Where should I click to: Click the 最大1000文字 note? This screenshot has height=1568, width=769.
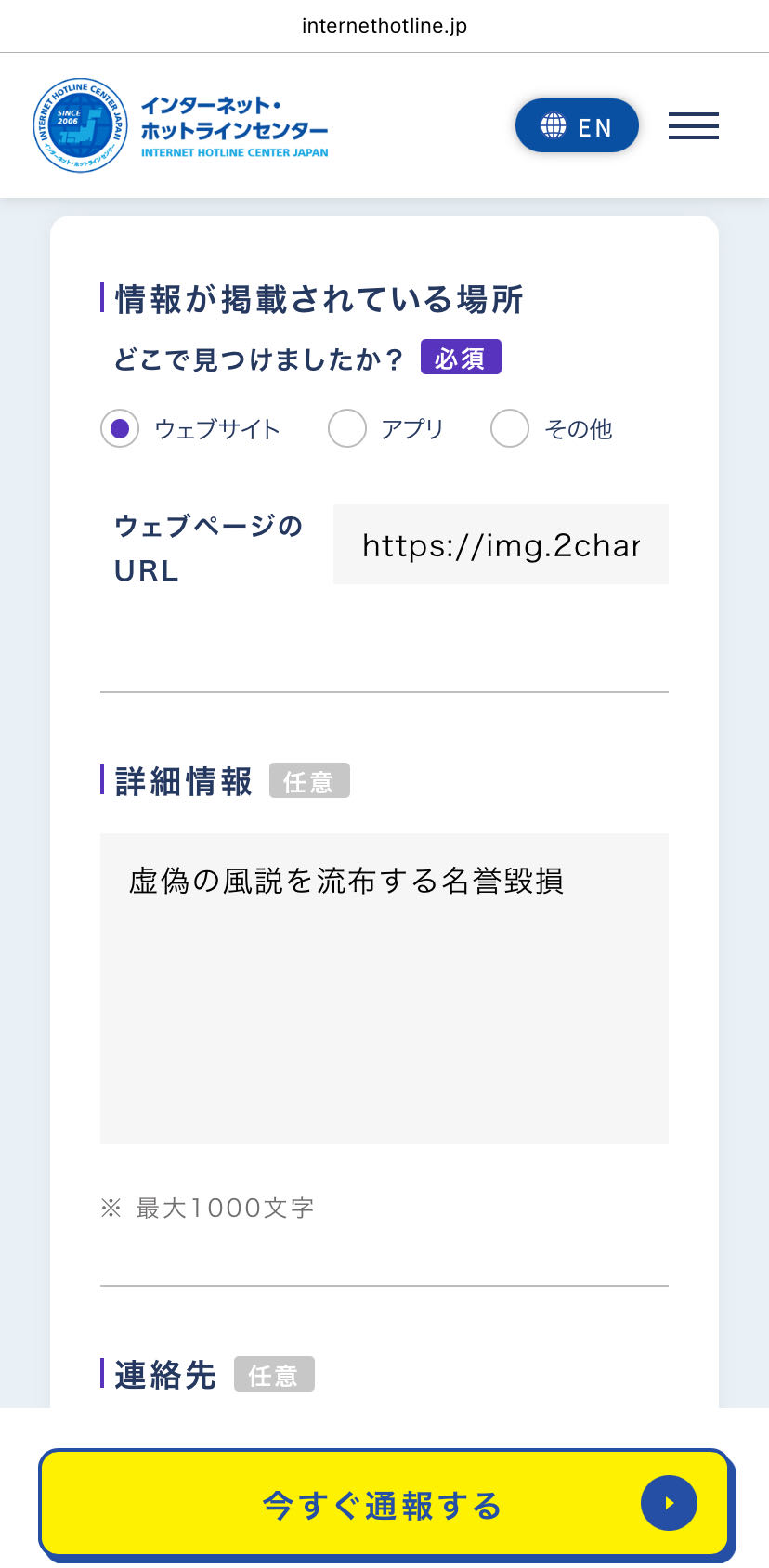(x=224, y=1207)
